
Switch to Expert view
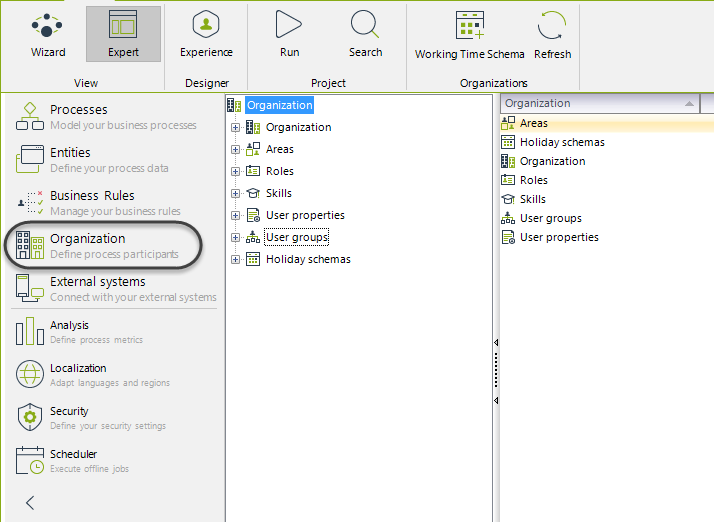123,34
